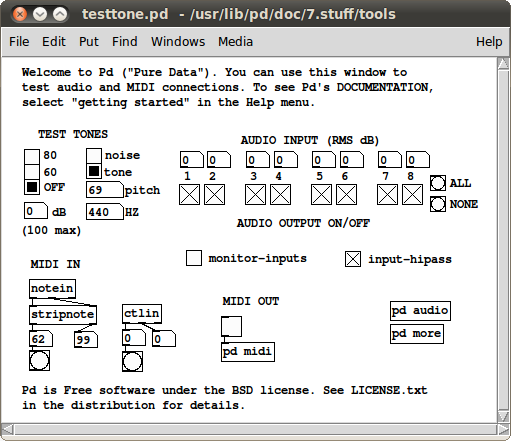Click the second number box under ctlin
This screenshot has width=511, height=441.
(164, 339)
